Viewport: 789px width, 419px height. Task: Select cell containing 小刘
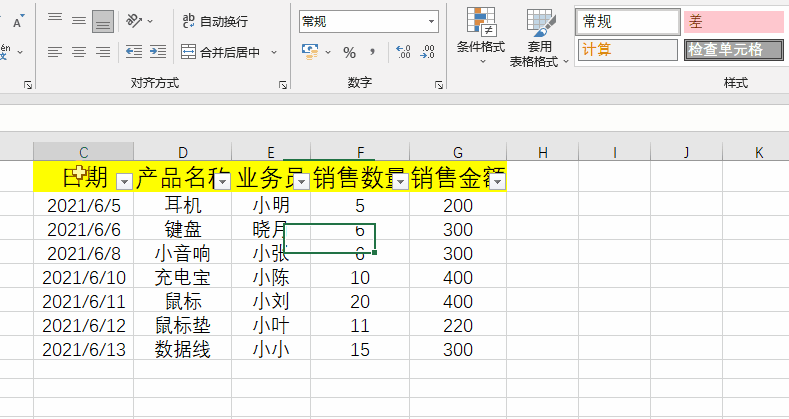271,302
